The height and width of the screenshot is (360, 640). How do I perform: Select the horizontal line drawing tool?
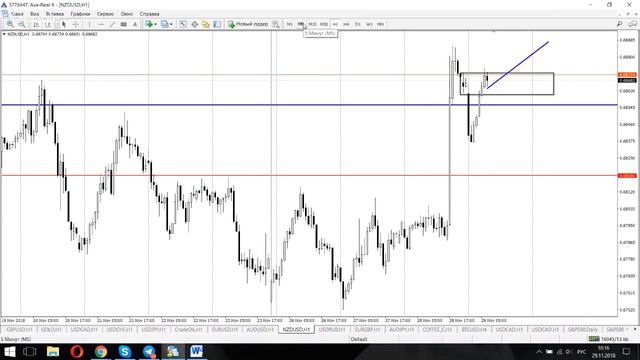(101, 24)
